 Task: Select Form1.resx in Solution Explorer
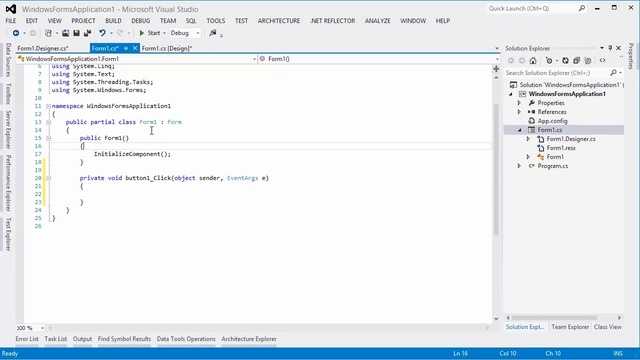pyautogui.click(x=561, y=148)
